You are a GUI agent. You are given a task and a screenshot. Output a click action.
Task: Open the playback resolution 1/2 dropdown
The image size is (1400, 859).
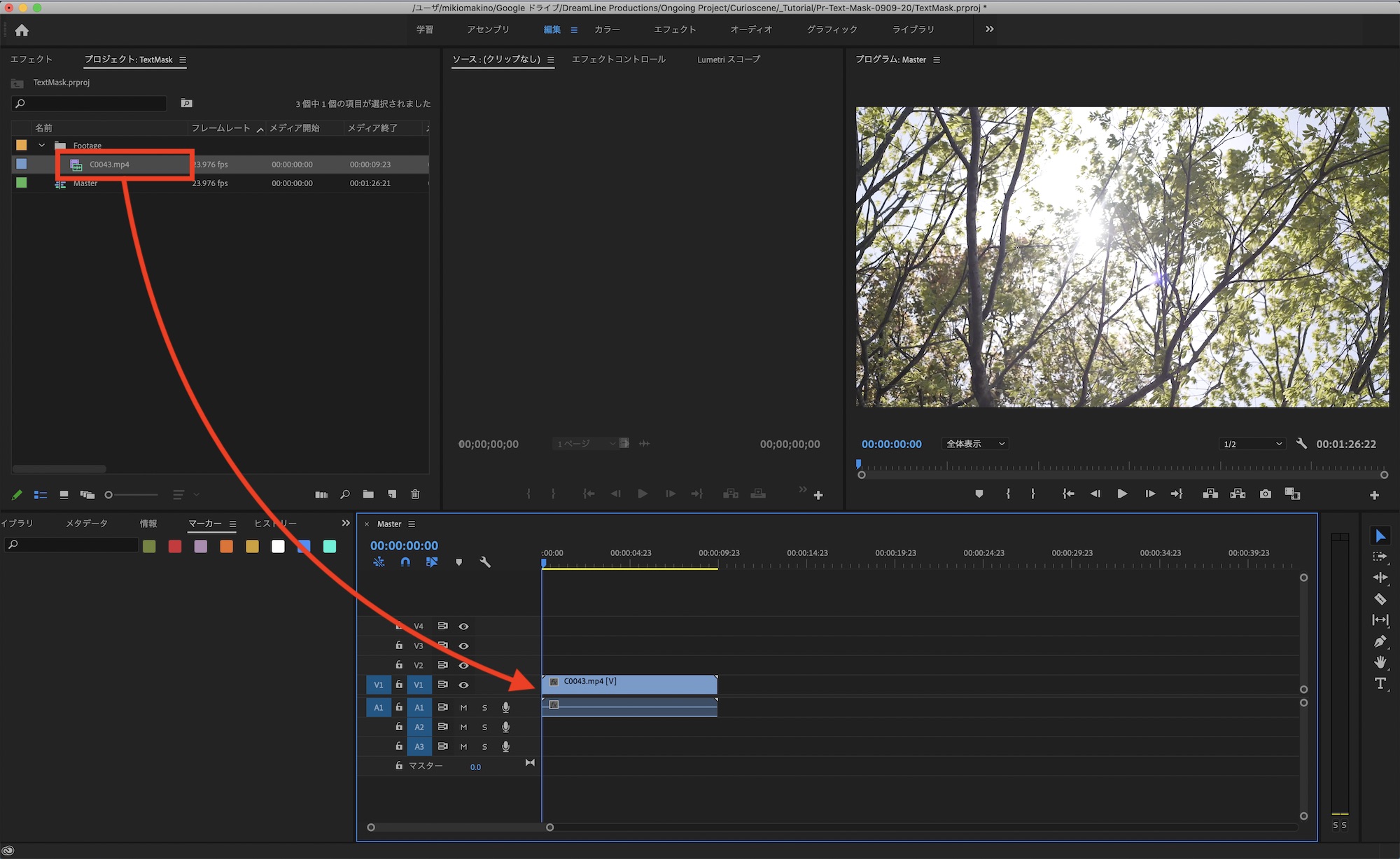coord(1252,444)
